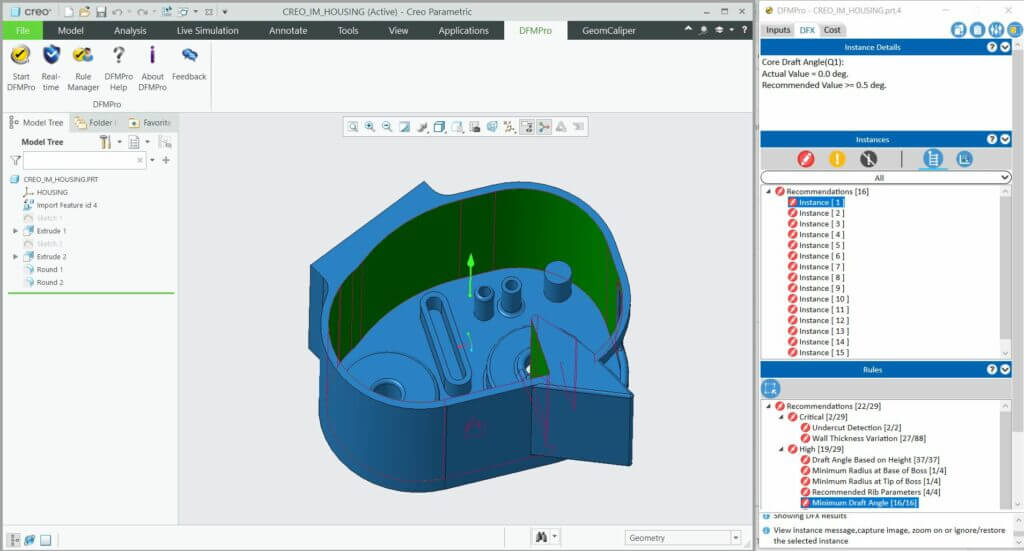Screen dimensions: 1024x551
Task: Toggle annotation display in graphics toolbar
Action: coord(527,127)
